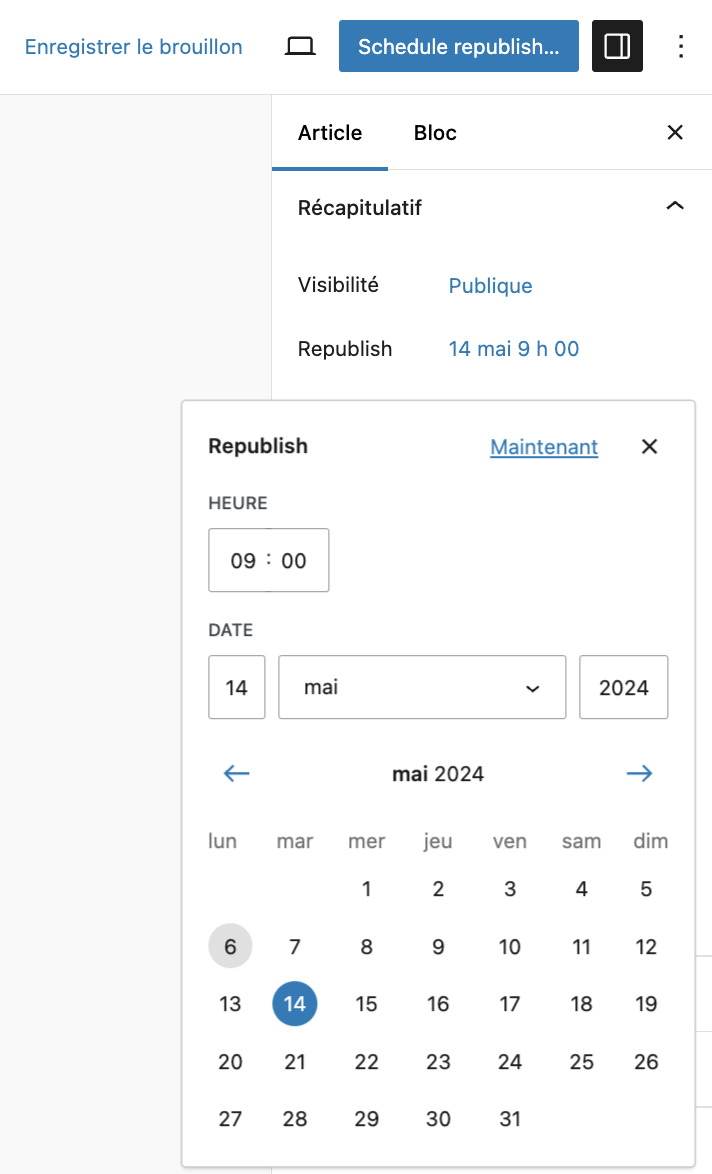Go to the previous month with the arrow
Screen dimensions: 712x1174
pyautogui.click(x=236, y=773)
